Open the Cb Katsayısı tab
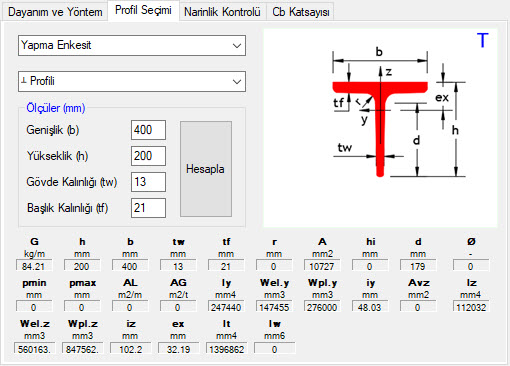Image resolution: width=510 pixels, height=366 pixels. 301,12
